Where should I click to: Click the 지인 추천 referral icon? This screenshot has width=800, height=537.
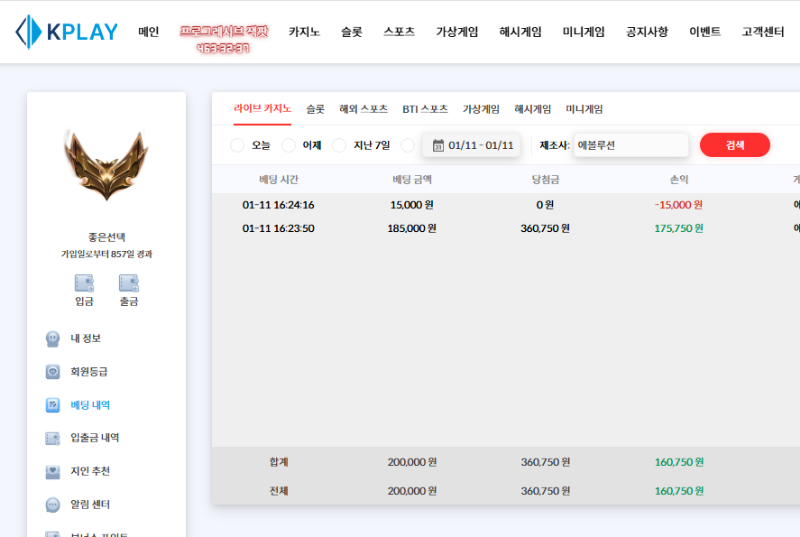[53, 471]
